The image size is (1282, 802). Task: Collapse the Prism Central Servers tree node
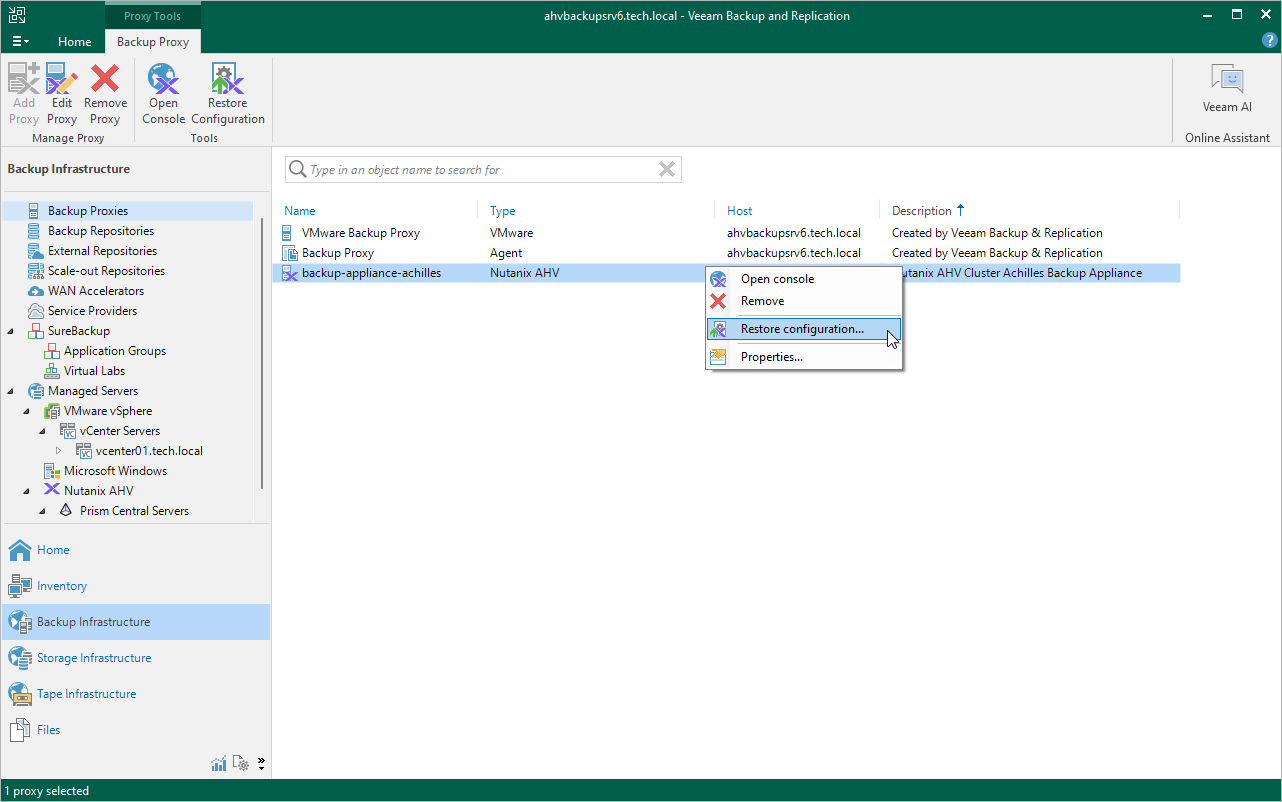pyautogui.click(x=43, y=511)
